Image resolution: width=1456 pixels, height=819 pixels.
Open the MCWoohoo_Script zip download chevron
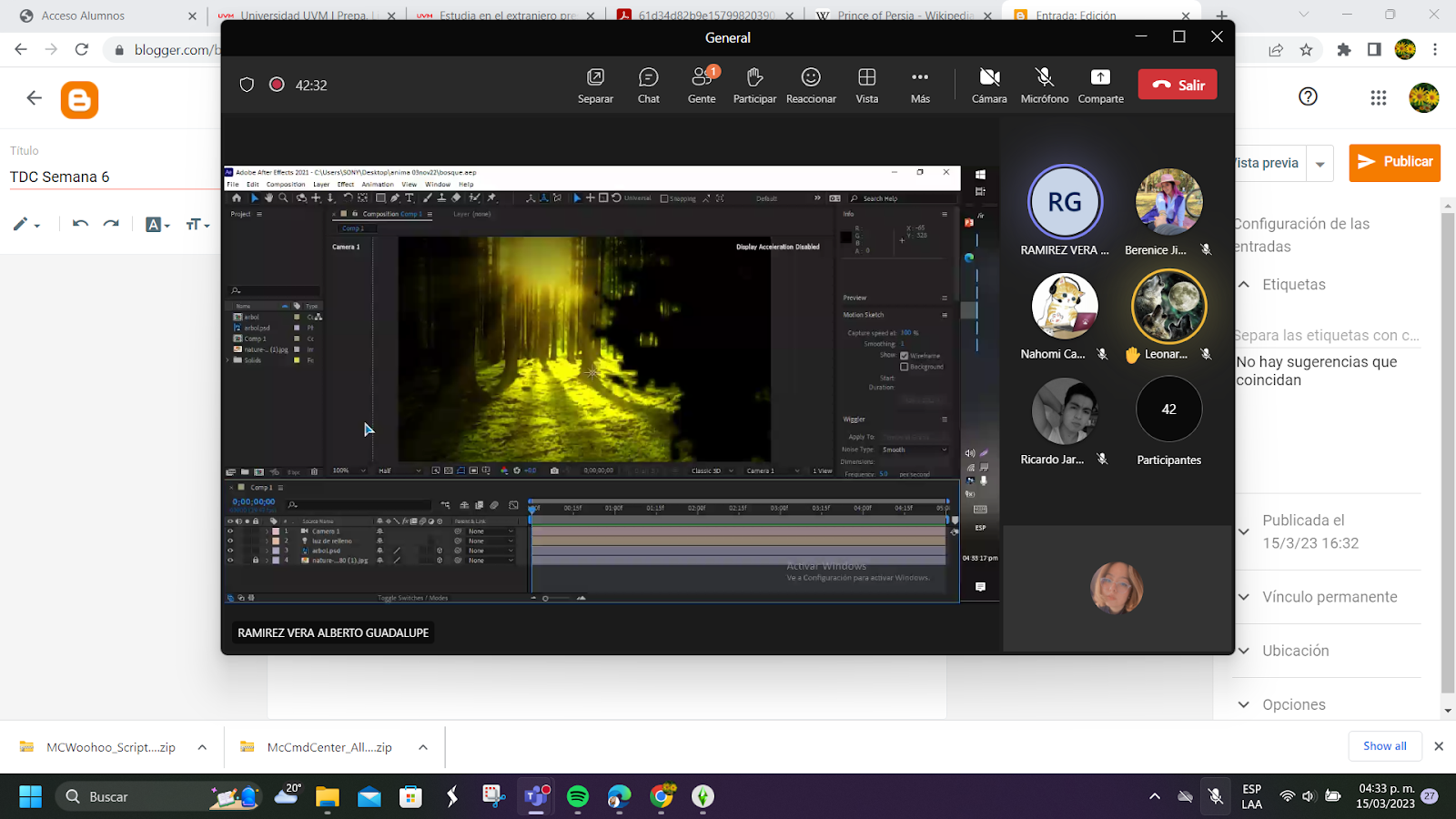[x=202, y=747]
